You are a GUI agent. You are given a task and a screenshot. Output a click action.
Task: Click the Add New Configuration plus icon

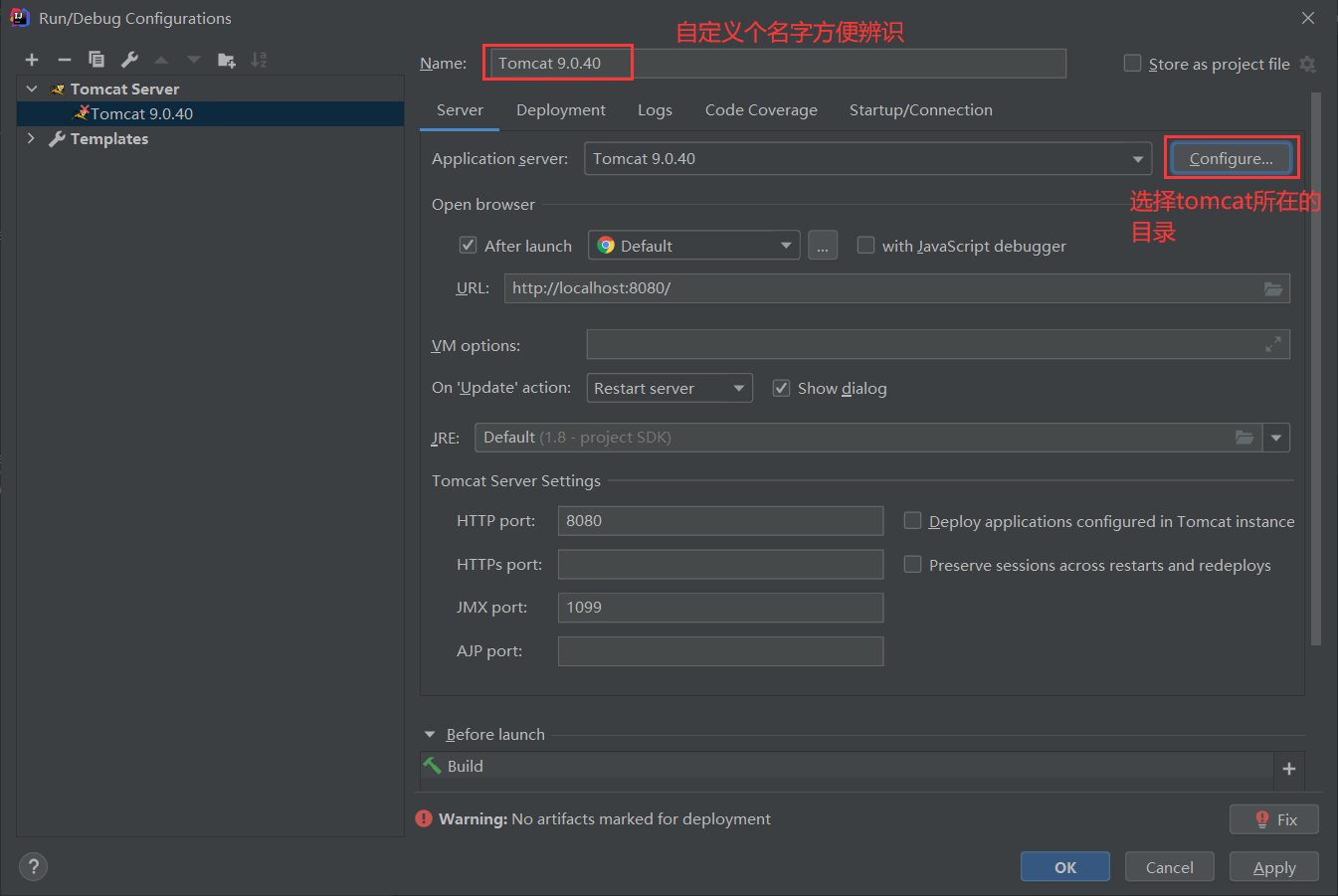pos(32,61)
